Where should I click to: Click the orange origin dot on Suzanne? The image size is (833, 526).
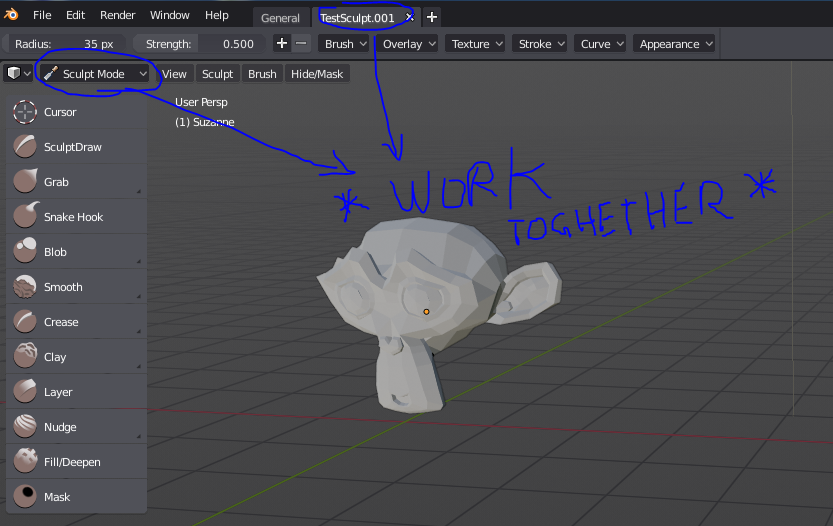426,312
